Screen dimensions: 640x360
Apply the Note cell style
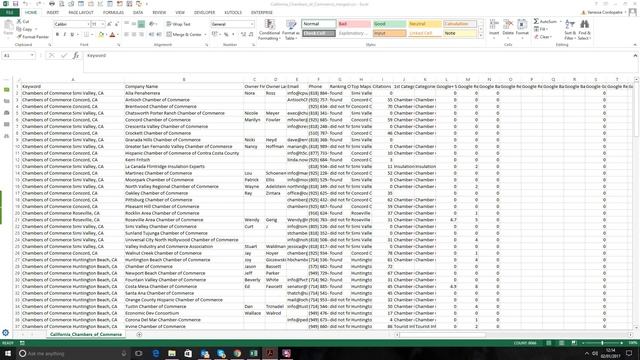coord(460,33)
